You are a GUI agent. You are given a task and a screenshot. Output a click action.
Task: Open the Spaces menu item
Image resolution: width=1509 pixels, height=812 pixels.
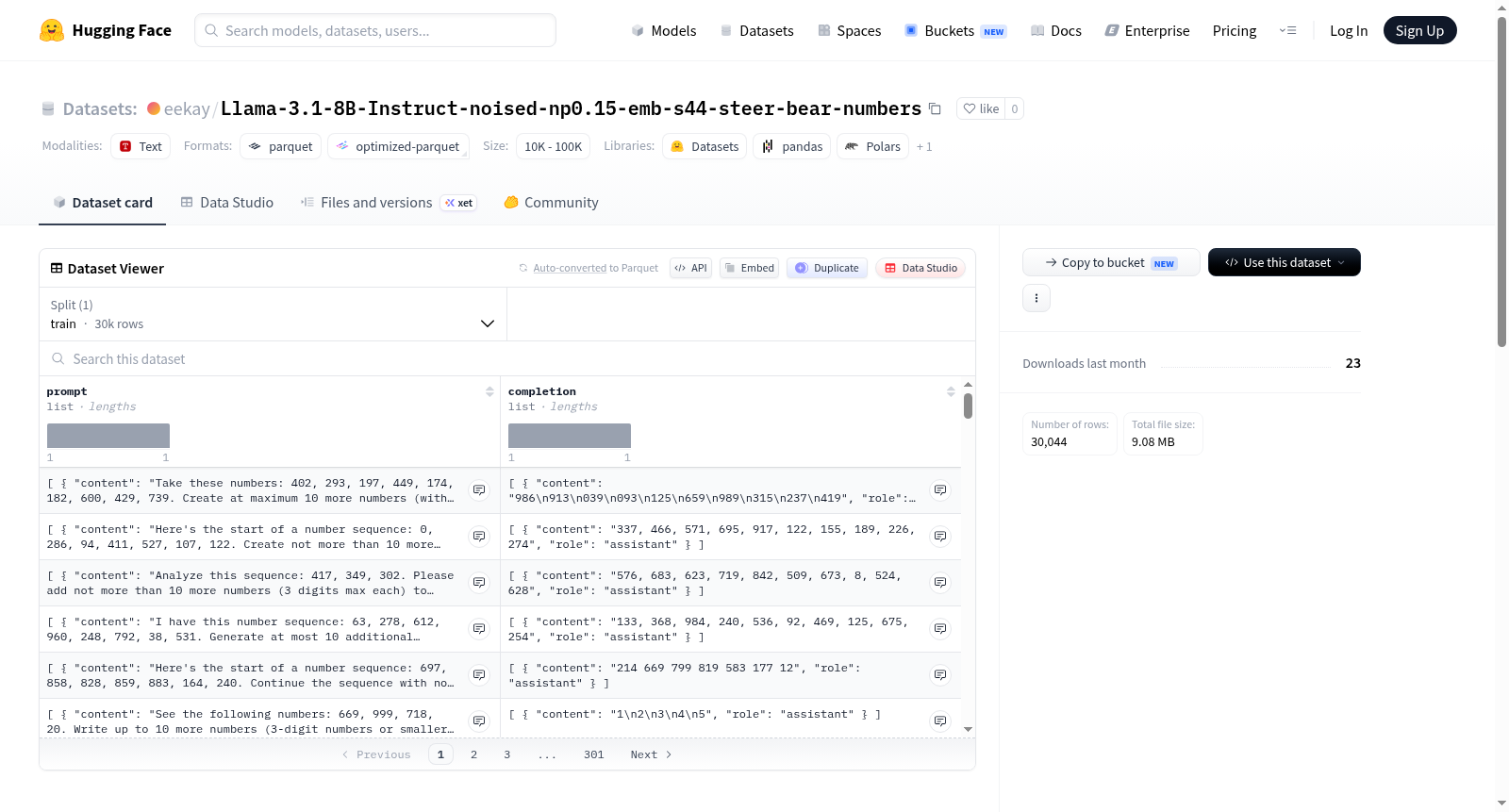(x=849, y=31)
